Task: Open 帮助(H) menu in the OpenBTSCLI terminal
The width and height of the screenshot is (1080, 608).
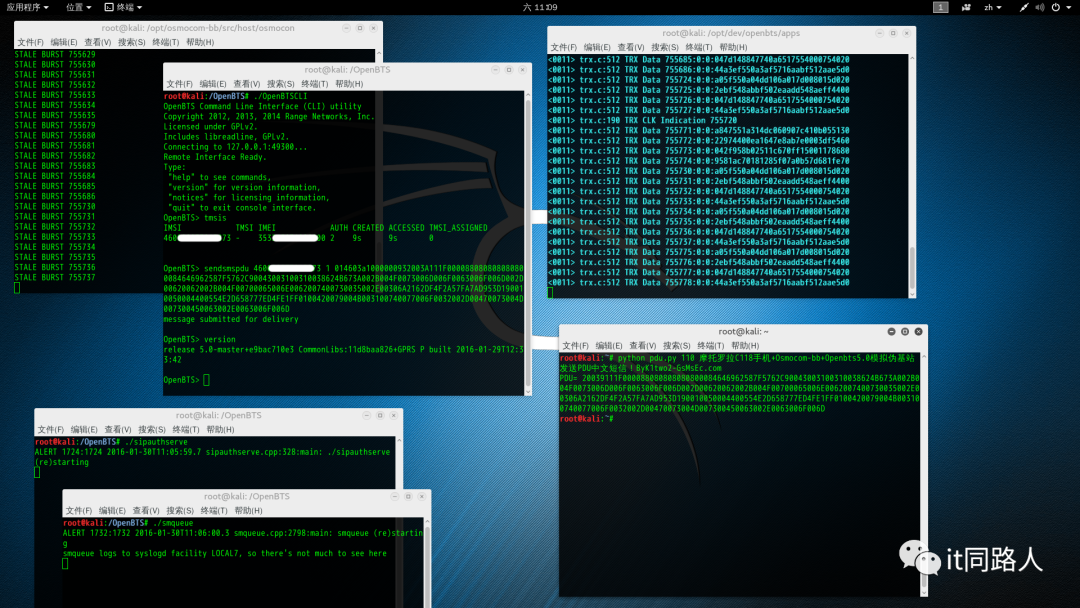Action: coord(349,84)
